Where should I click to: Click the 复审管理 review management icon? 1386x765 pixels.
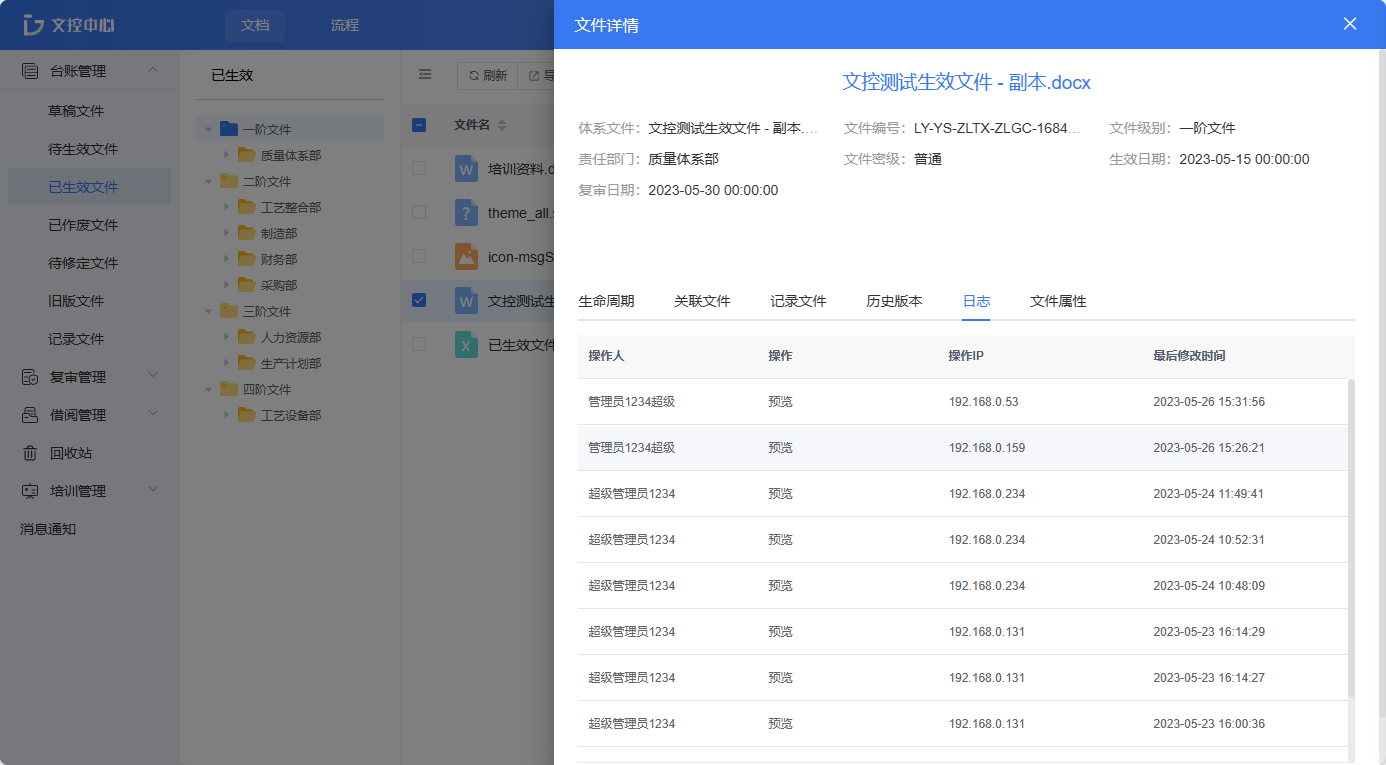29,376
